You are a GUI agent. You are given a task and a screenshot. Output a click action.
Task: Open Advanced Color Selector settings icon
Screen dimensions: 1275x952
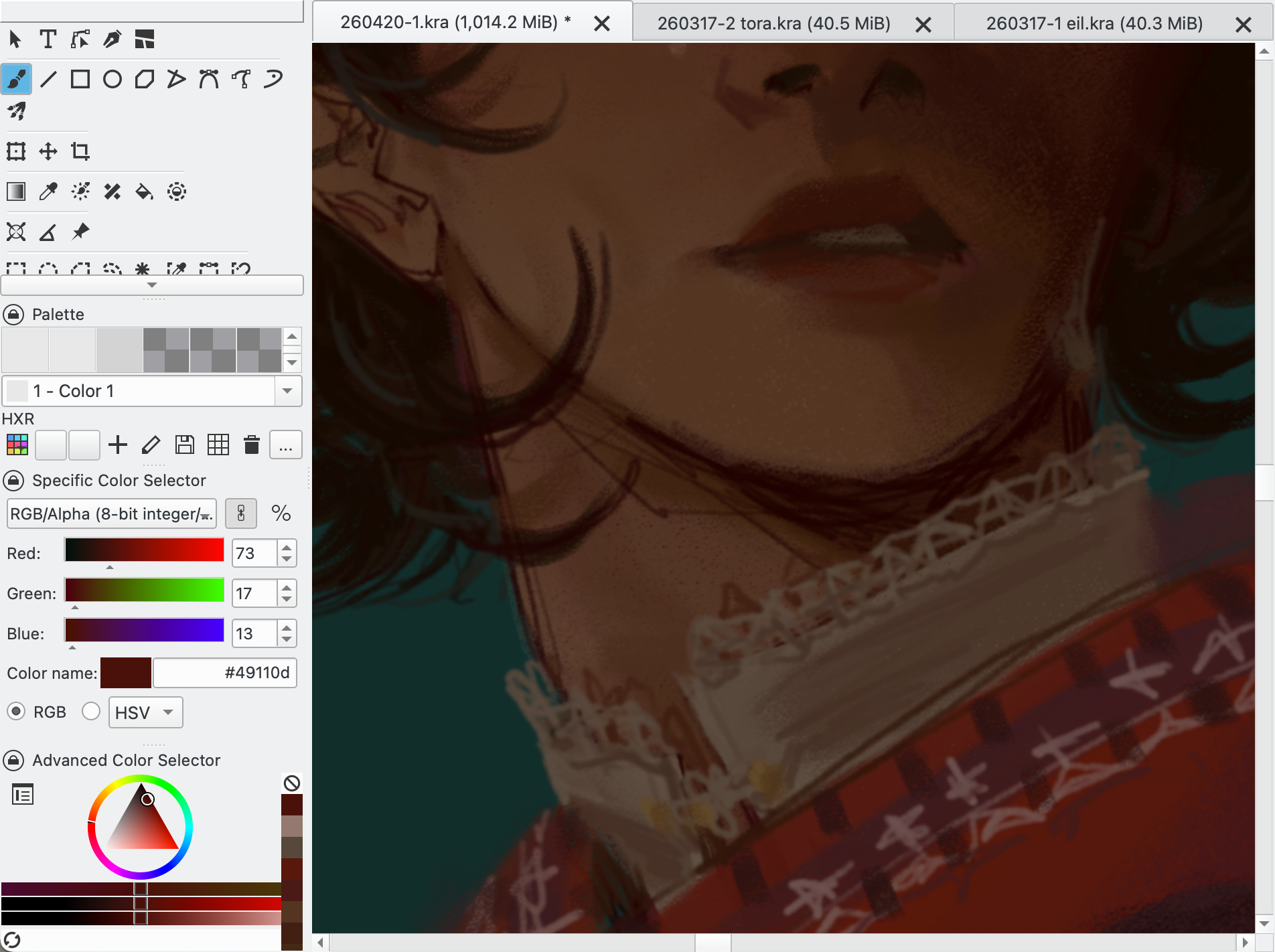(x=23, y=795)
